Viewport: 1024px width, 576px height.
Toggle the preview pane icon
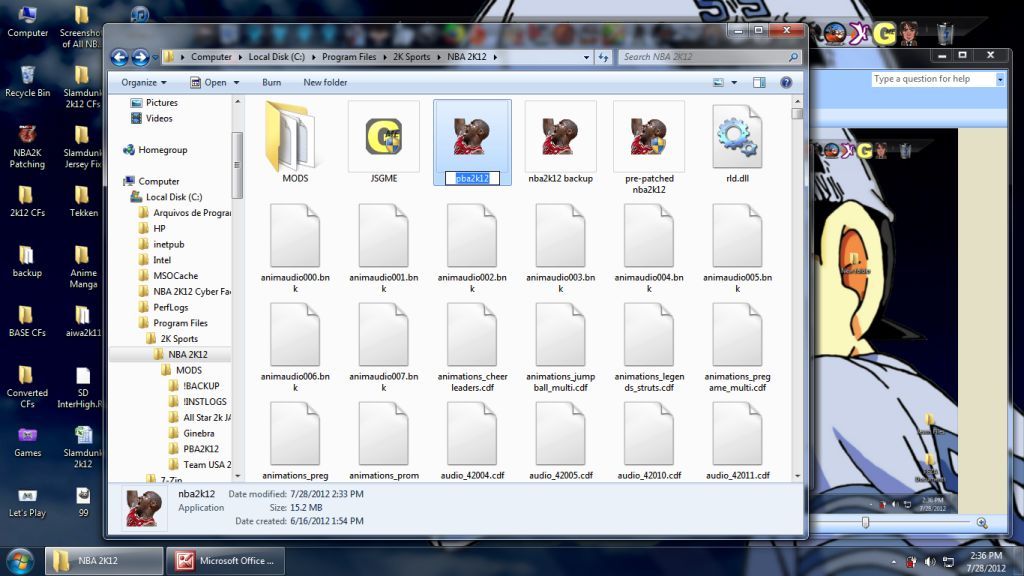coord(759,82)
